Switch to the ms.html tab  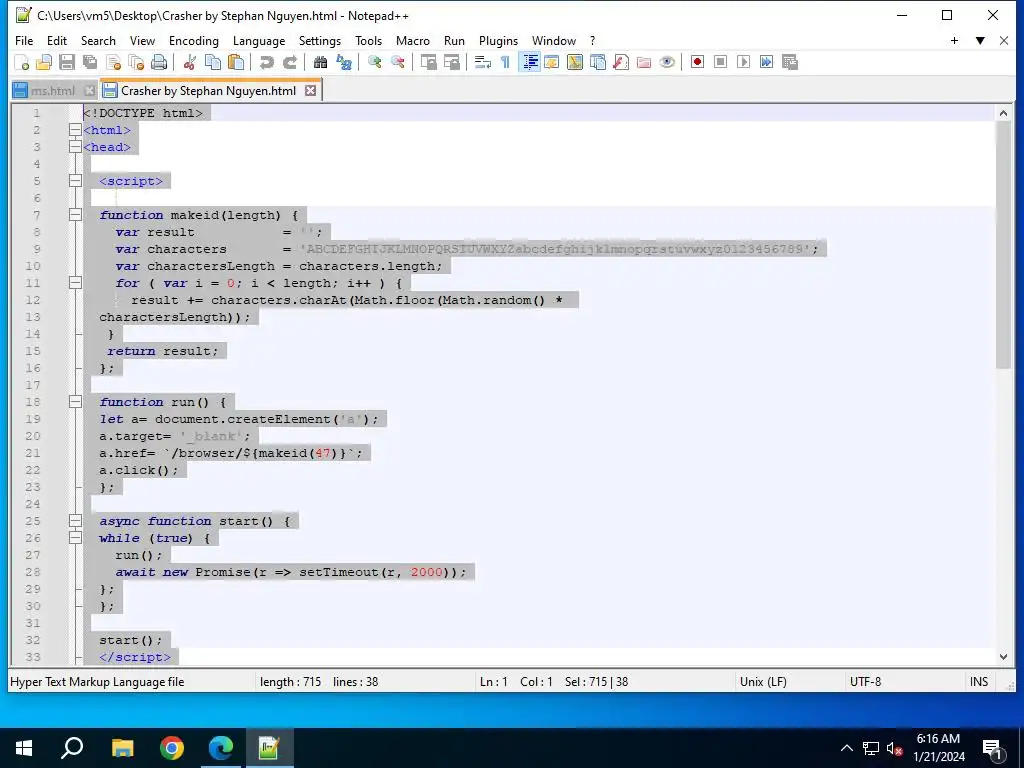click(52, 91)
